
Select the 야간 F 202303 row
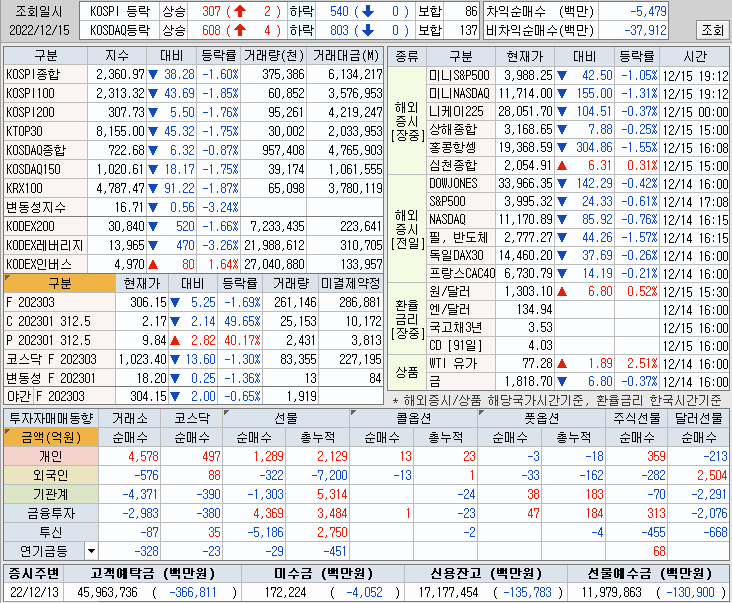click(x=194, y=396)
